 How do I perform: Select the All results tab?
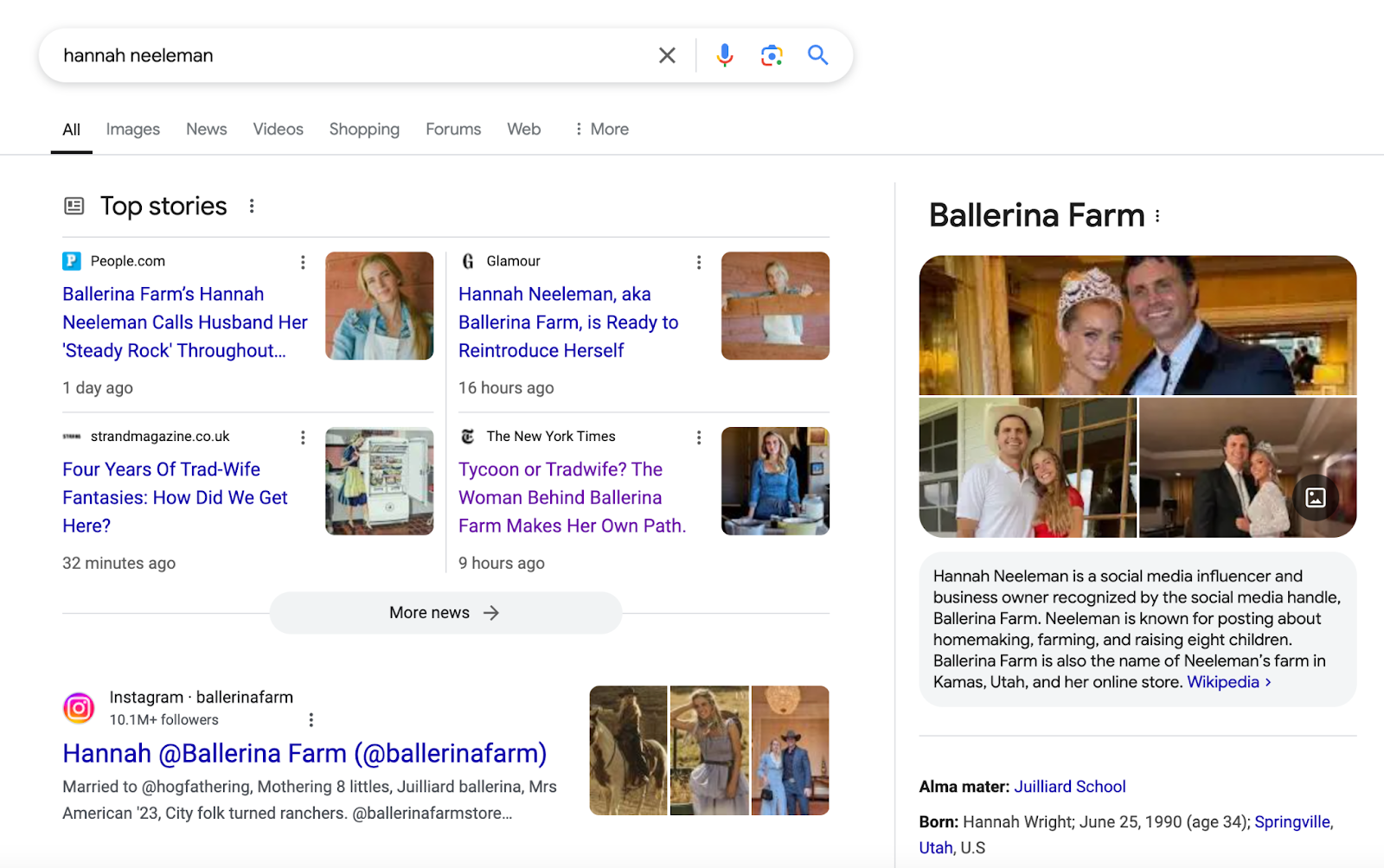click(72, 129)
